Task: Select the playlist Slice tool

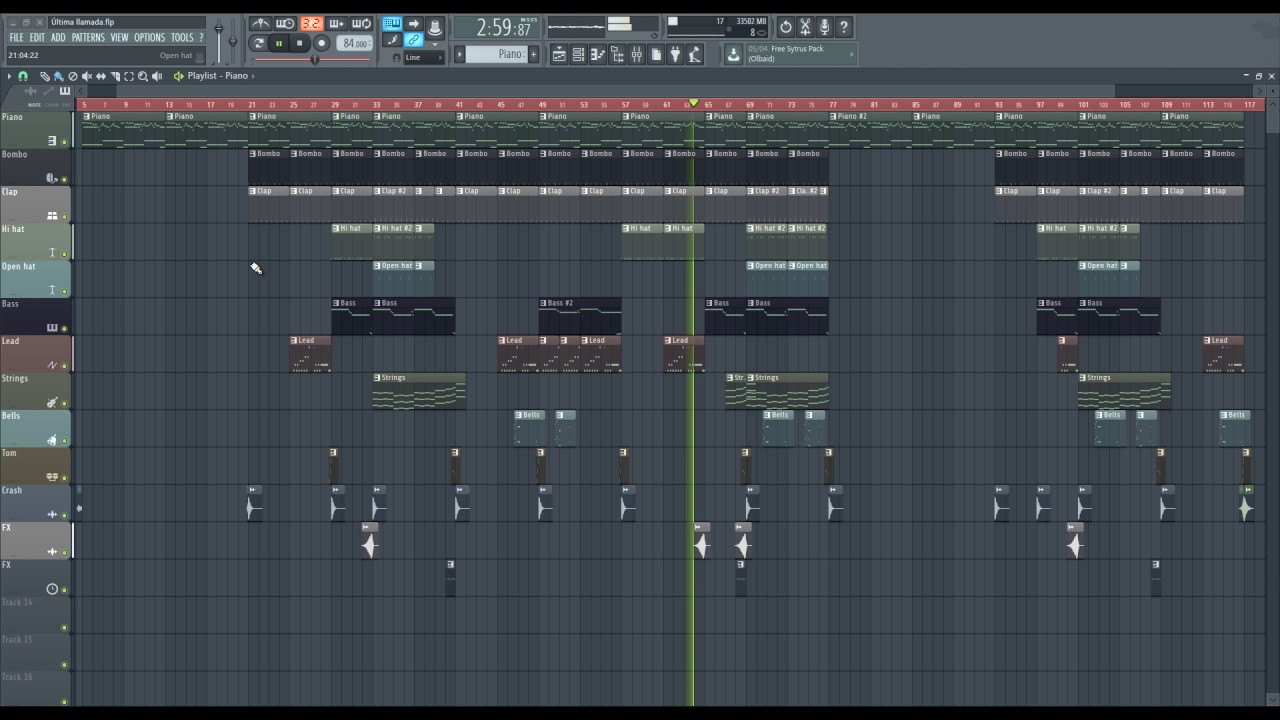Action: 115,76
